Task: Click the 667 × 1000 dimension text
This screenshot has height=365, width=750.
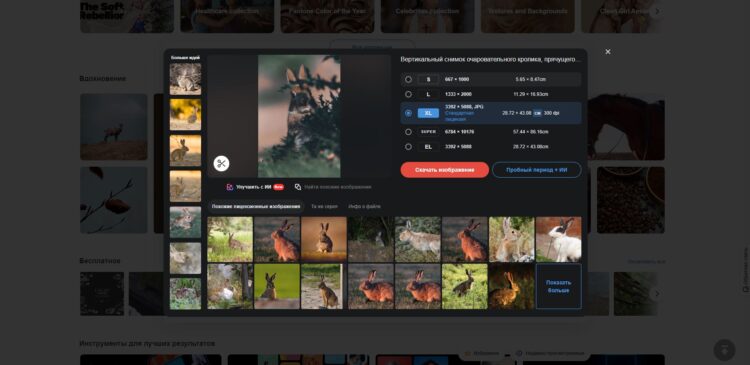Action: click(457, 79)
